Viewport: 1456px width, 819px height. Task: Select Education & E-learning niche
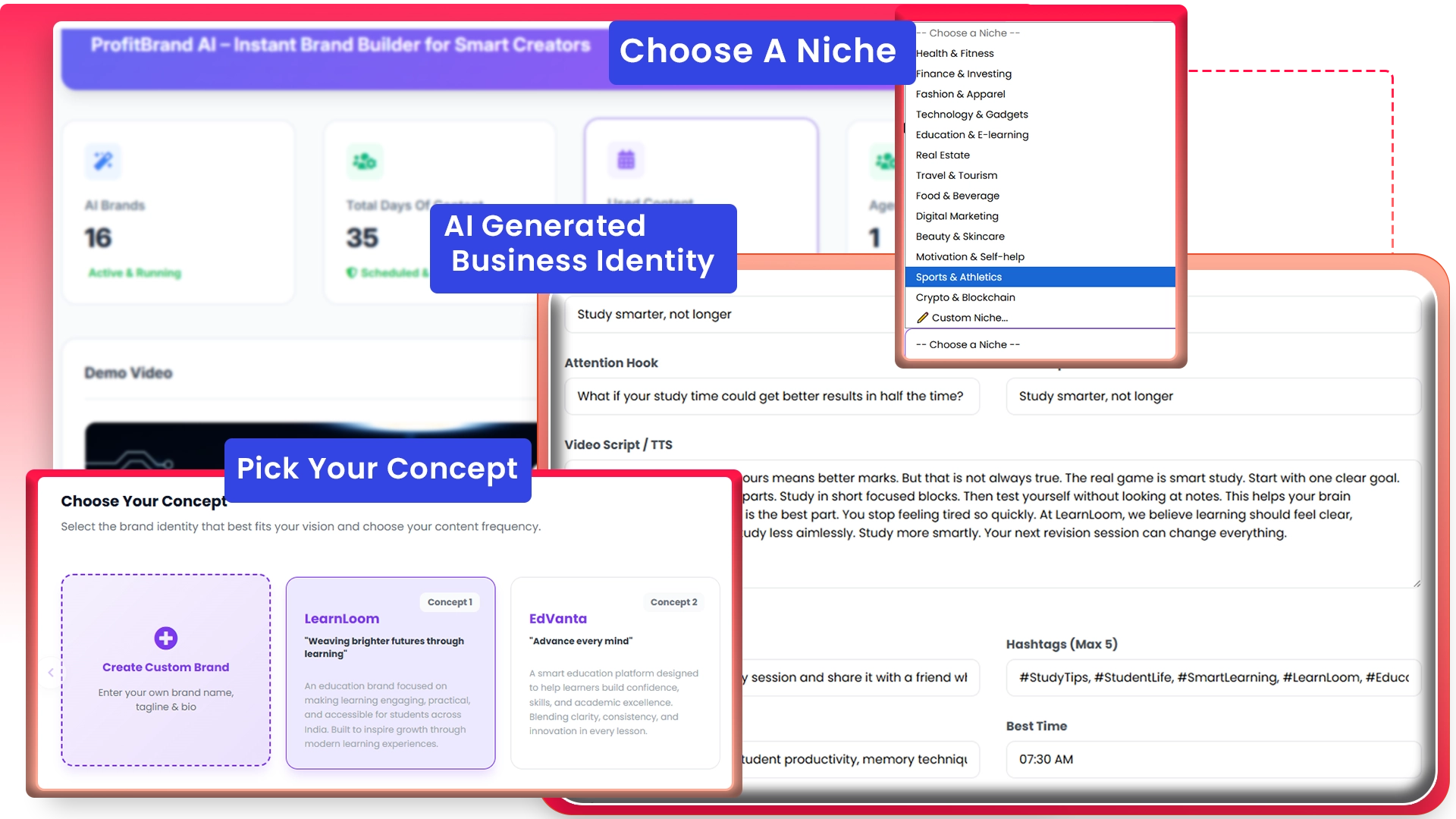coord(971,134)
